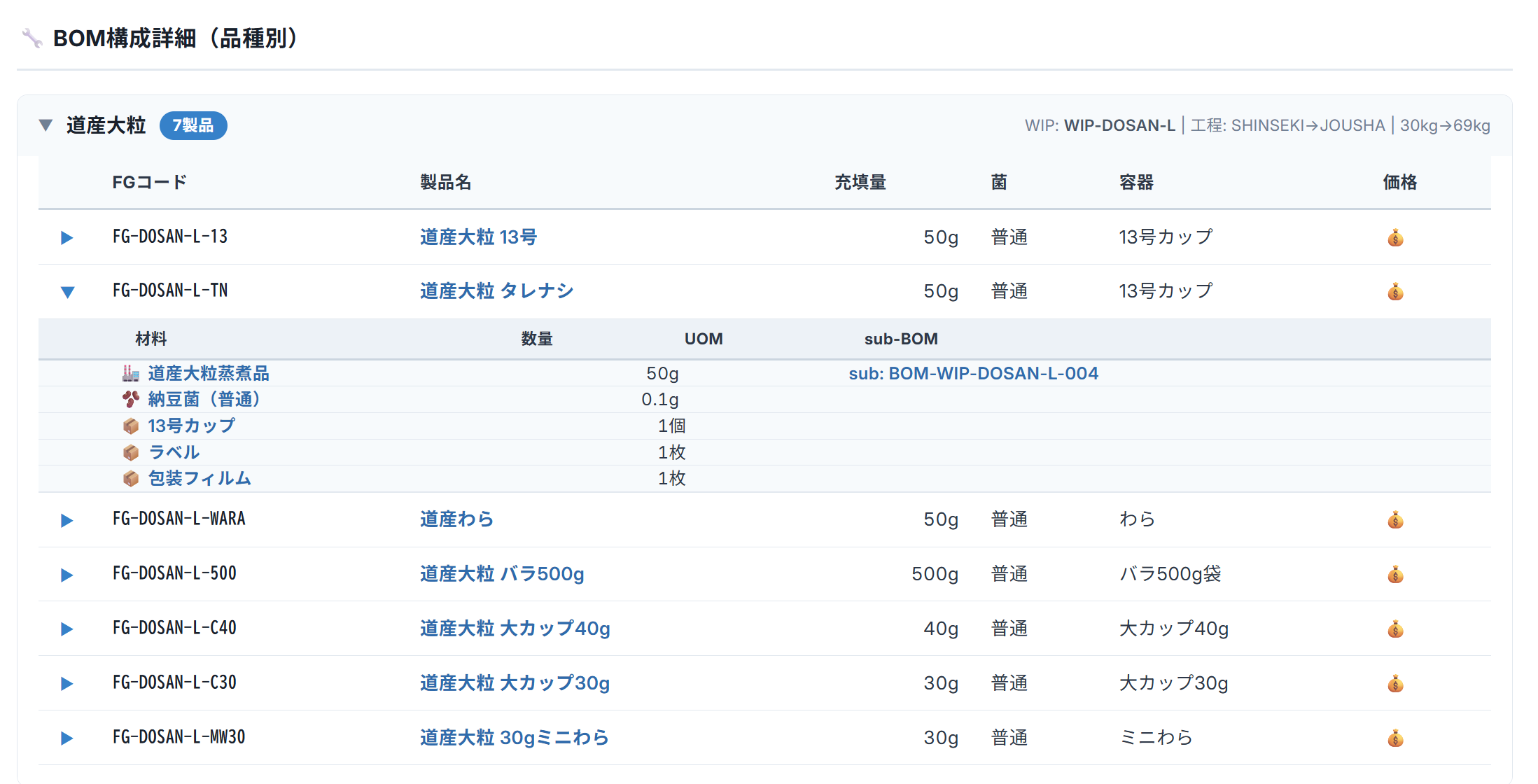This screenshot has height=784, width=1538.
Task: Expand the FG-DOSAN-L-MW30 row
Action: pyautogui.click(x=67, y=738)
